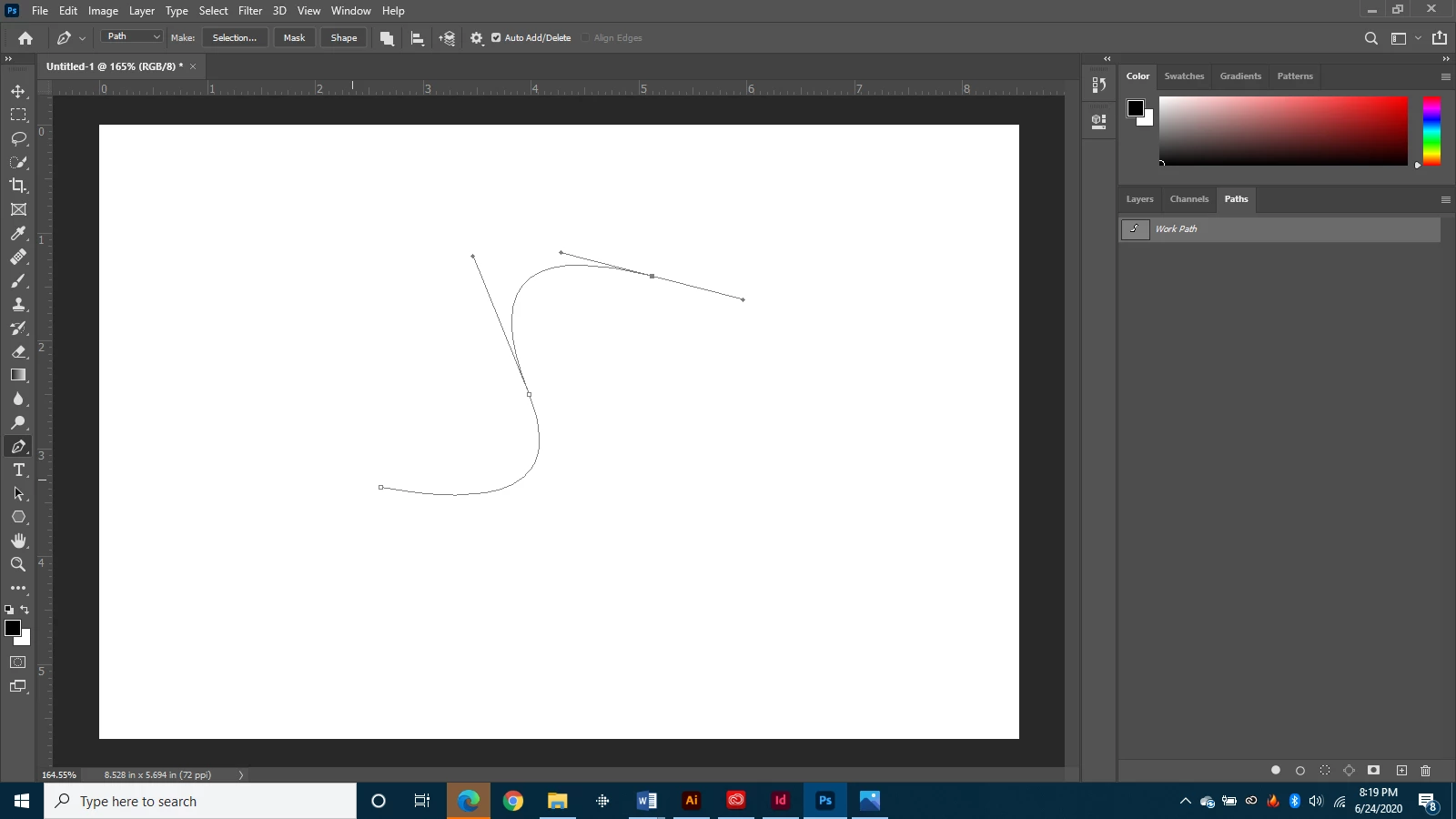The image size is (1456, 819).
Task: Select the Work Path row
Action: (x=1279, y=229)
